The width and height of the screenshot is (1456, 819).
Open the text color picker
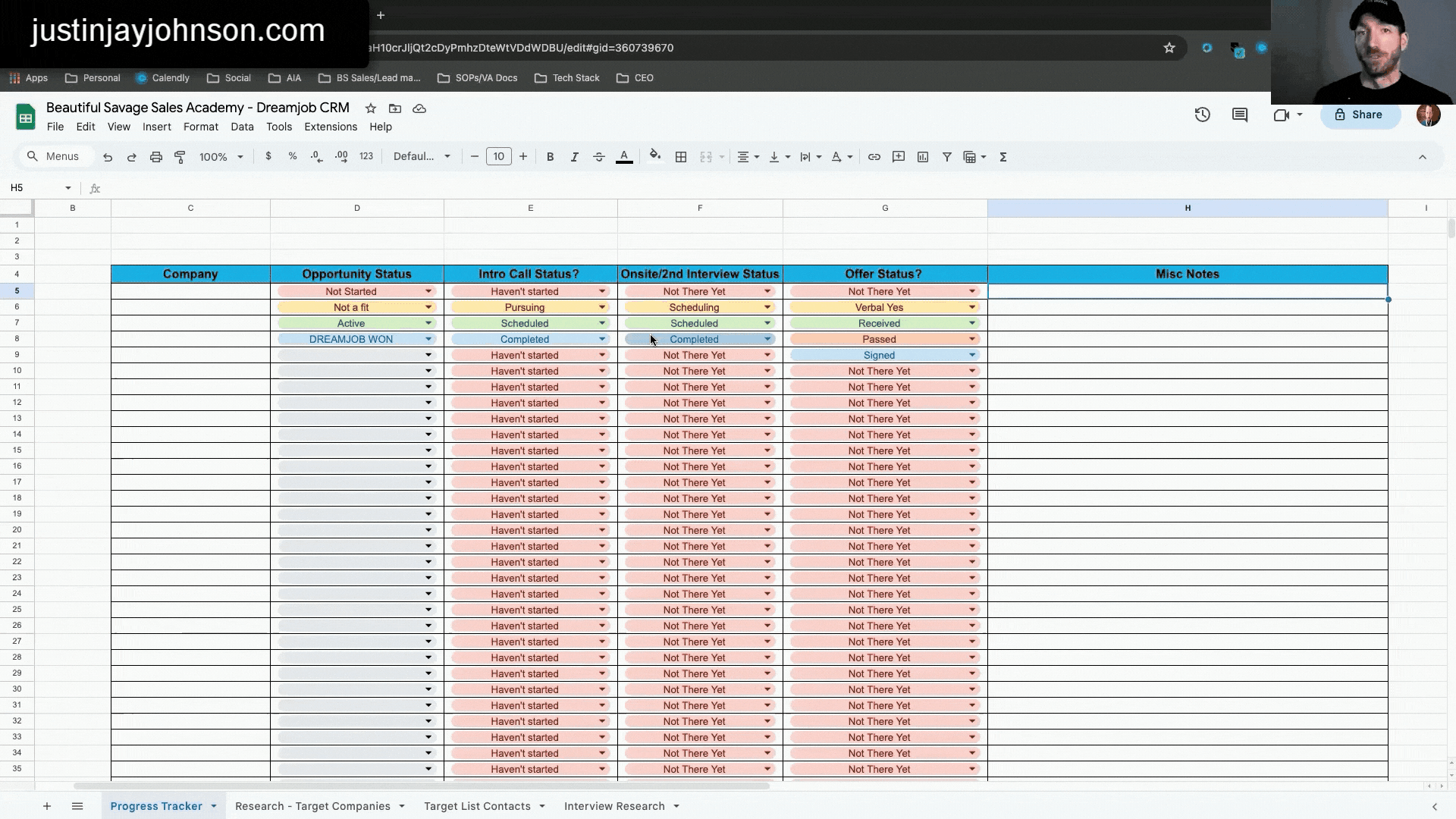point(624,157)
